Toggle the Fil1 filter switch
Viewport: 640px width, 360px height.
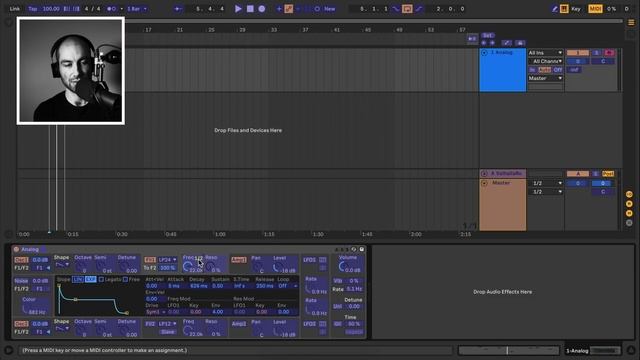tap(150, 260)
